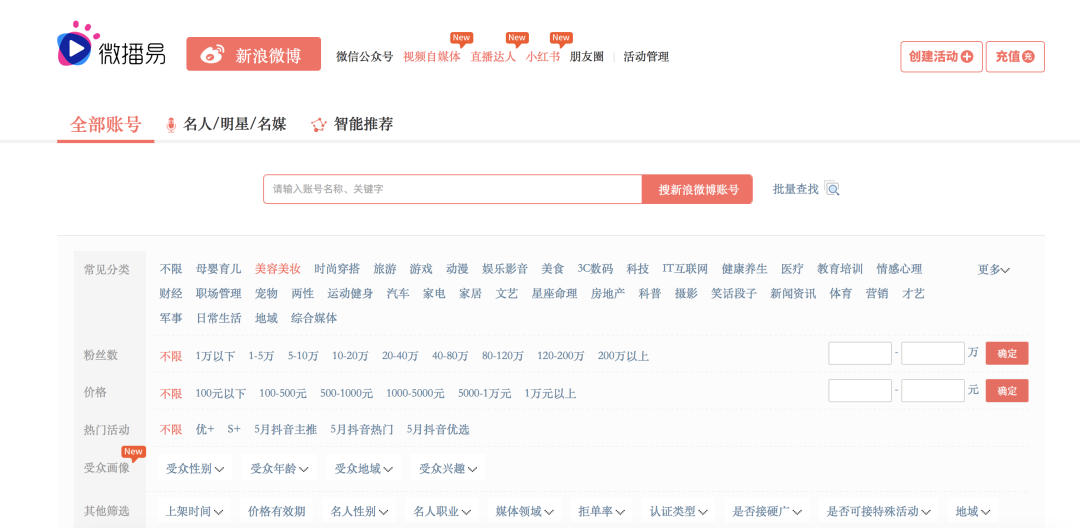Expand 更多 categories chevron
Image resolution: width=1080 pixels, height=528 pixels.
[994, 270]
